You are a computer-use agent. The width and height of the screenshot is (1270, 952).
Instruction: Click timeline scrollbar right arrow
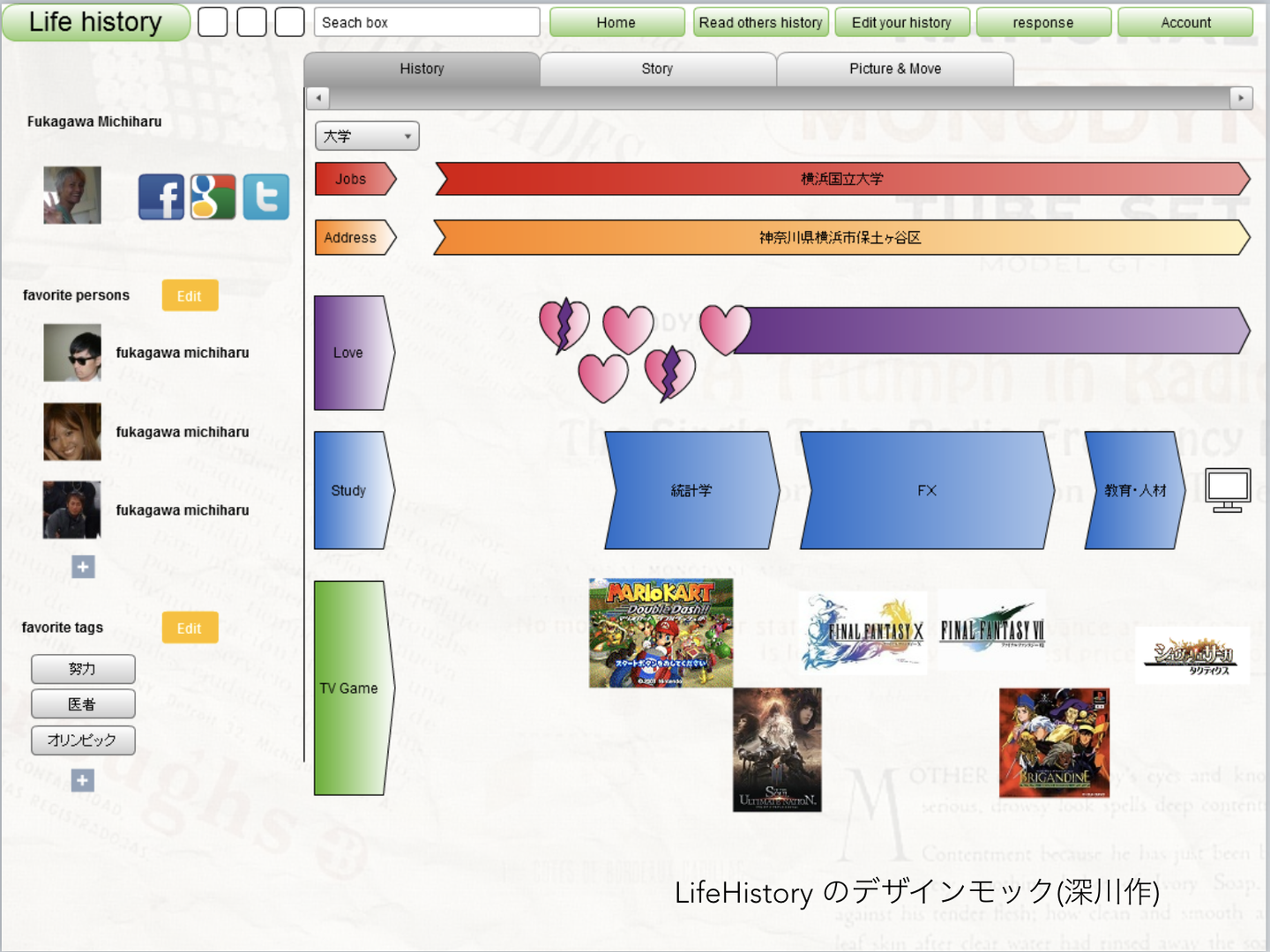(1241, 98)
